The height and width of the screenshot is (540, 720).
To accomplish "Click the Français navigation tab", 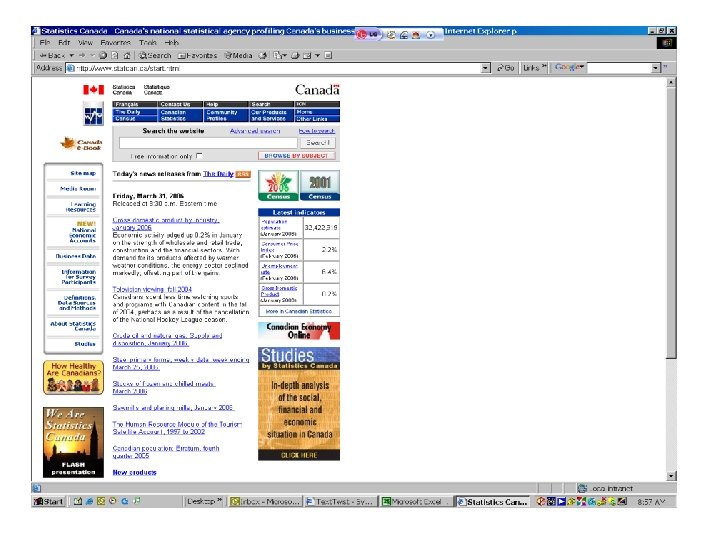I will pyautogui.click(x=134, y=104).
